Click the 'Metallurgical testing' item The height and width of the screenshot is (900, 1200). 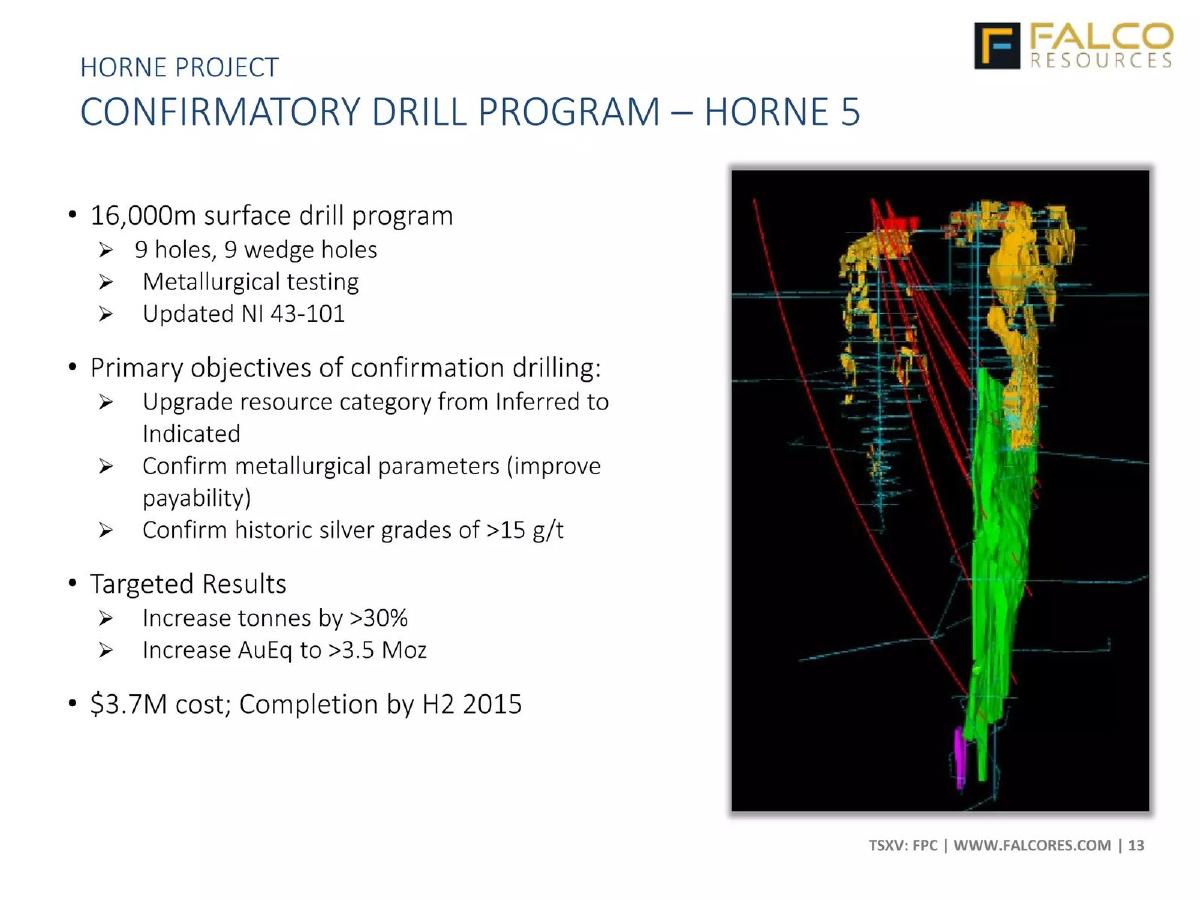(250, 281)
